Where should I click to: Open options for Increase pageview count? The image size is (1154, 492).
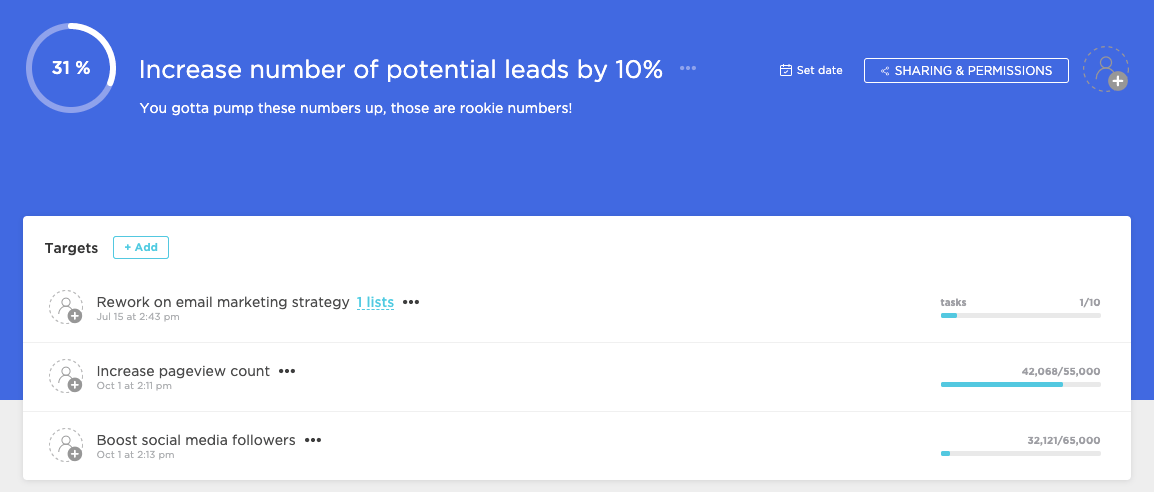click(287, 371)
